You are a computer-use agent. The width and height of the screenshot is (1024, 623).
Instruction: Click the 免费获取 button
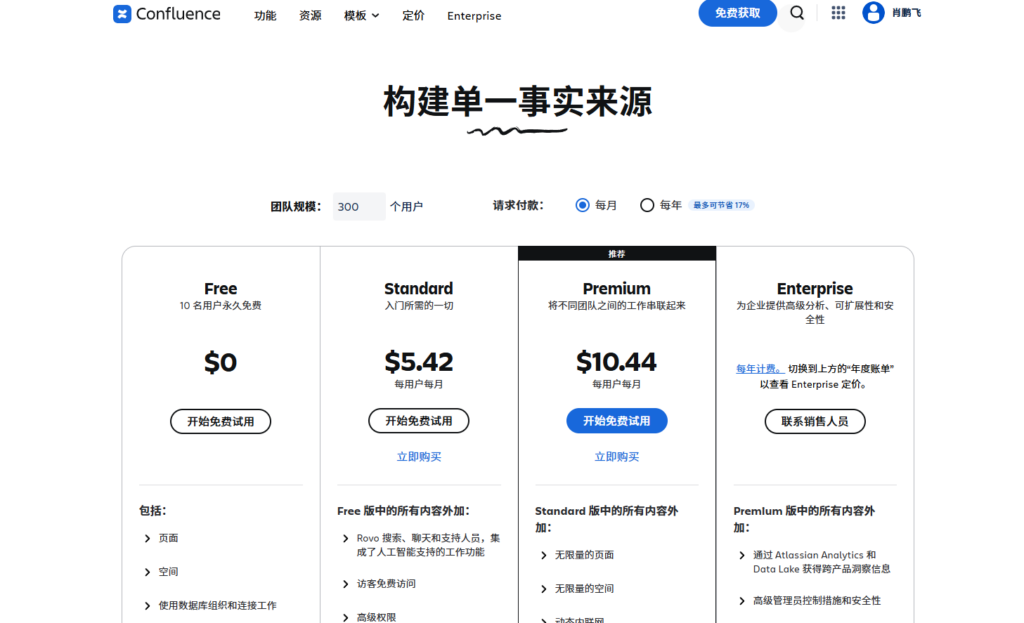(737, 13)
